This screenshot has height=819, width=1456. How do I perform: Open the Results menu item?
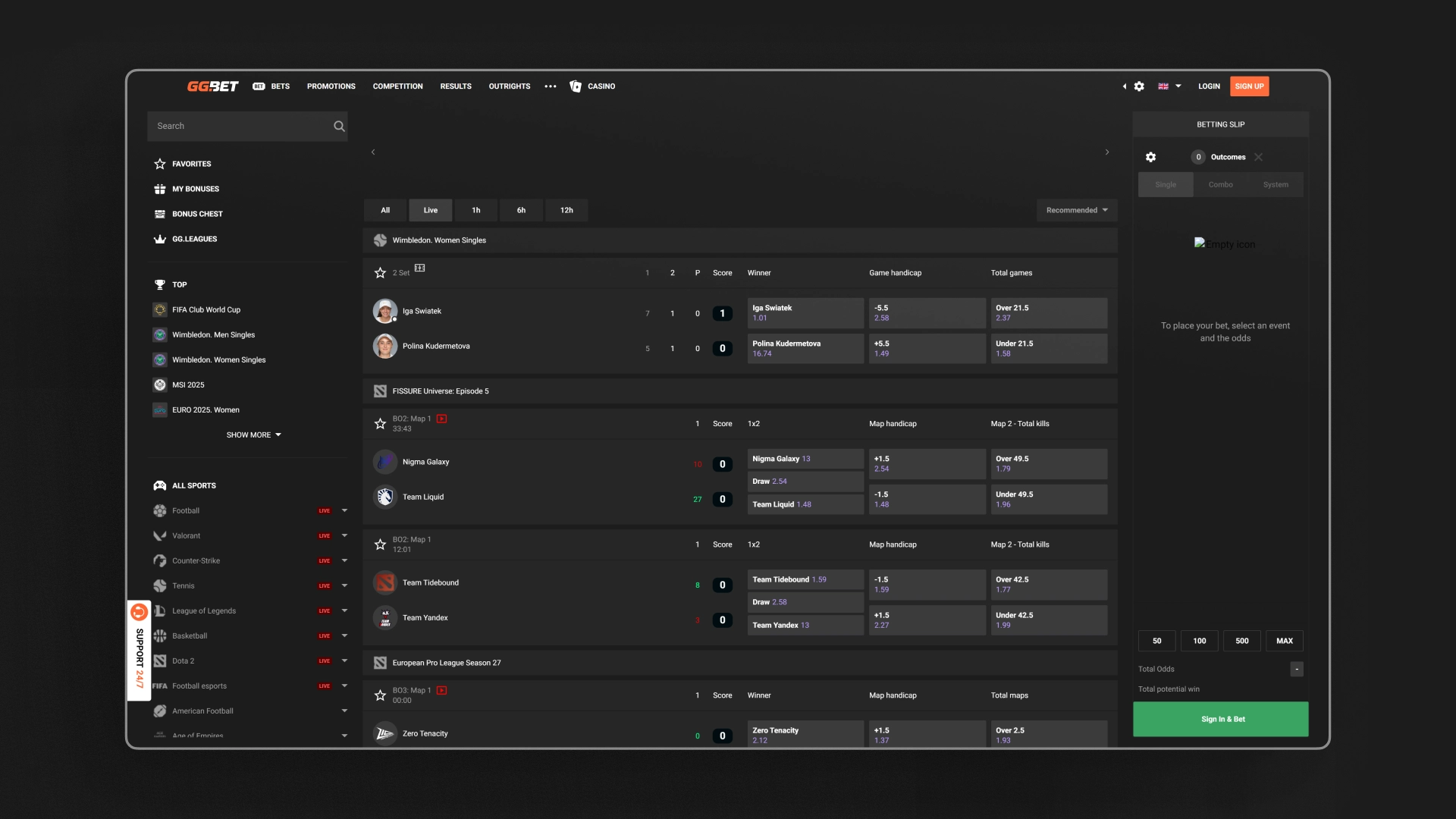click(x=456, y=86)
